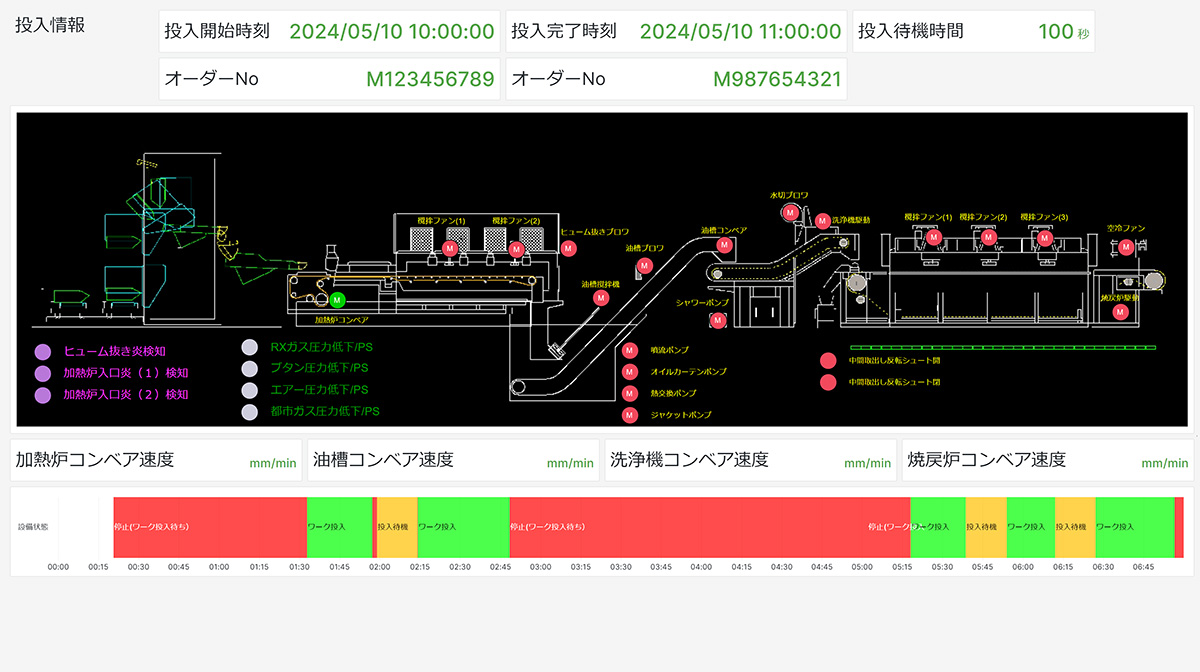Select the 油槽ブロワ motor icon
This screenshot has width=1200, height=672.
[x=644, y=266]
